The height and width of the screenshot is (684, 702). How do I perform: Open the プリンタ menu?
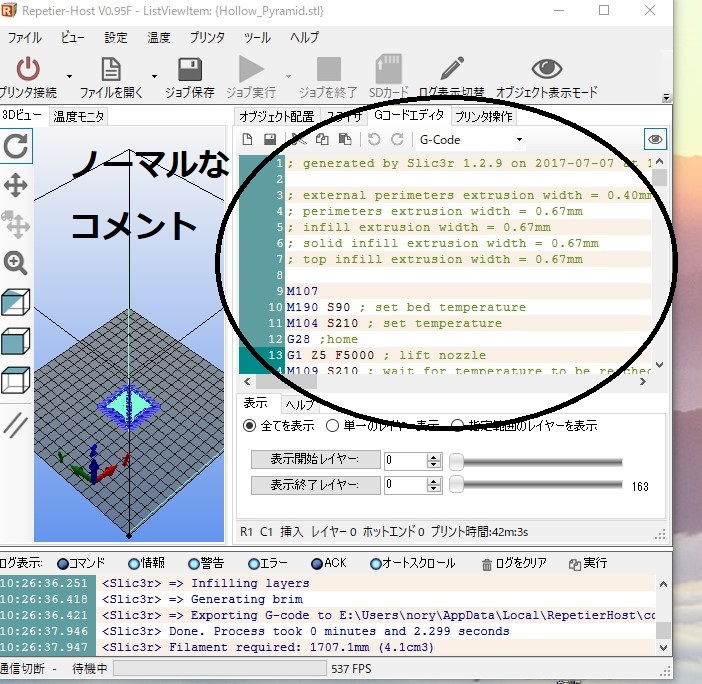[x=207, y=37]
